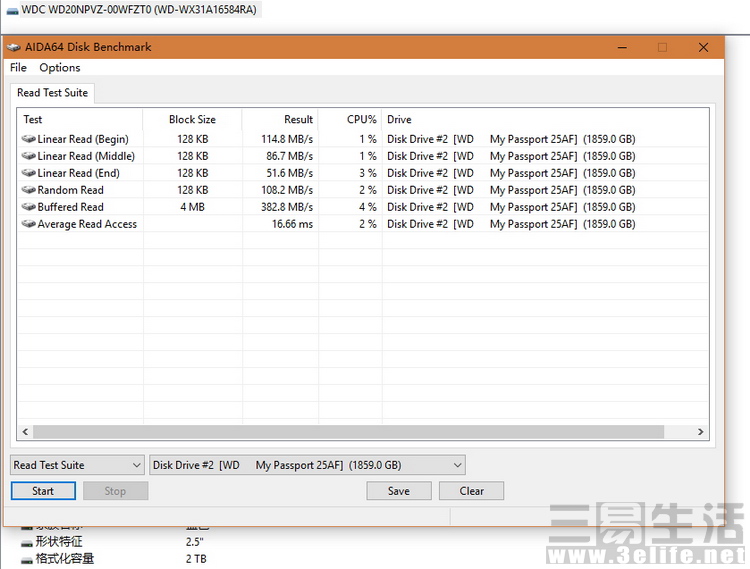
Task: Select the Average Read Access row
Action: point(363,224)
